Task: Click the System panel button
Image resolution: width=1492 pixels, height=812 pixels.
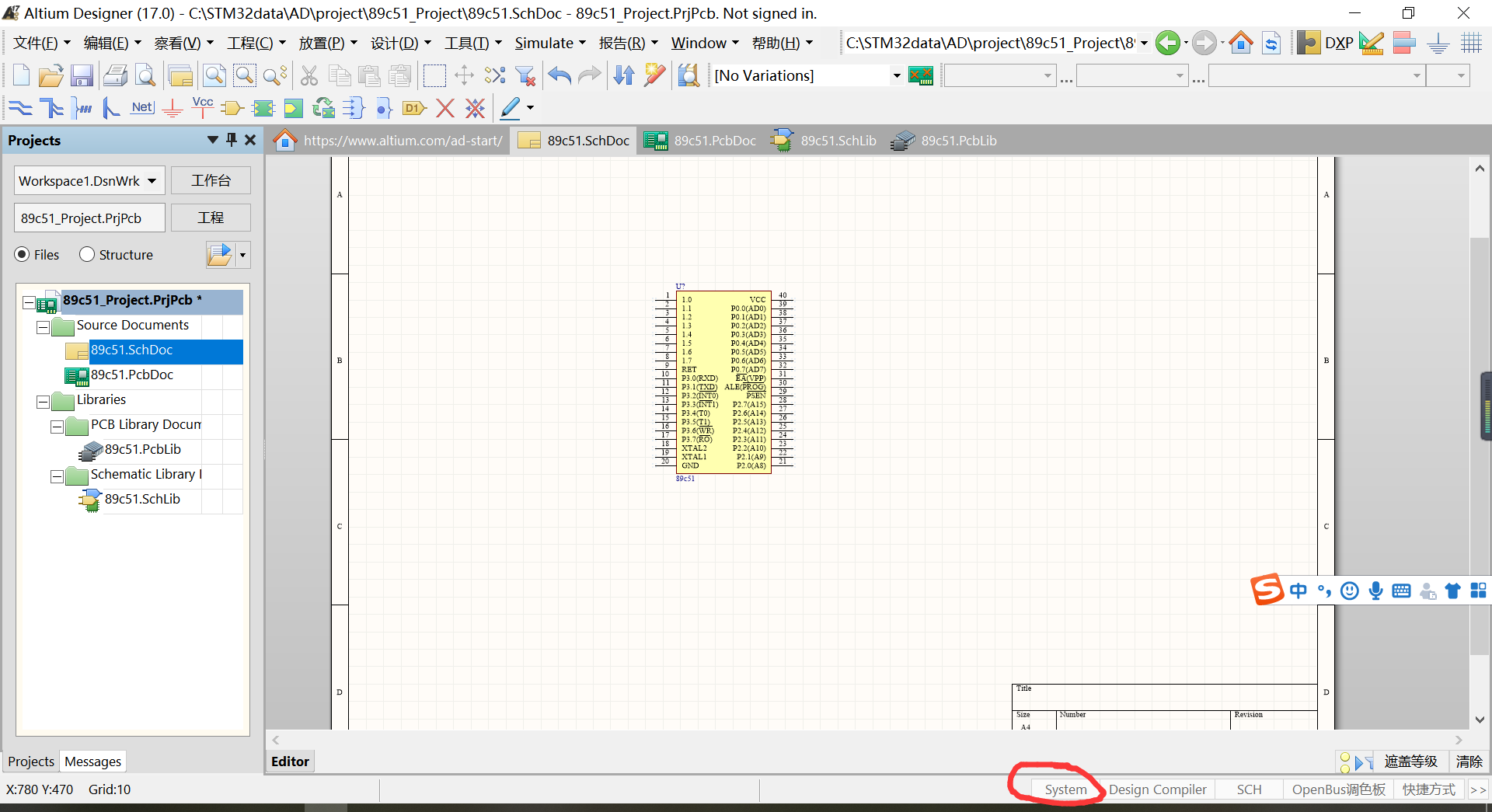Action: pyautogui.click(x=1065, y=789)
